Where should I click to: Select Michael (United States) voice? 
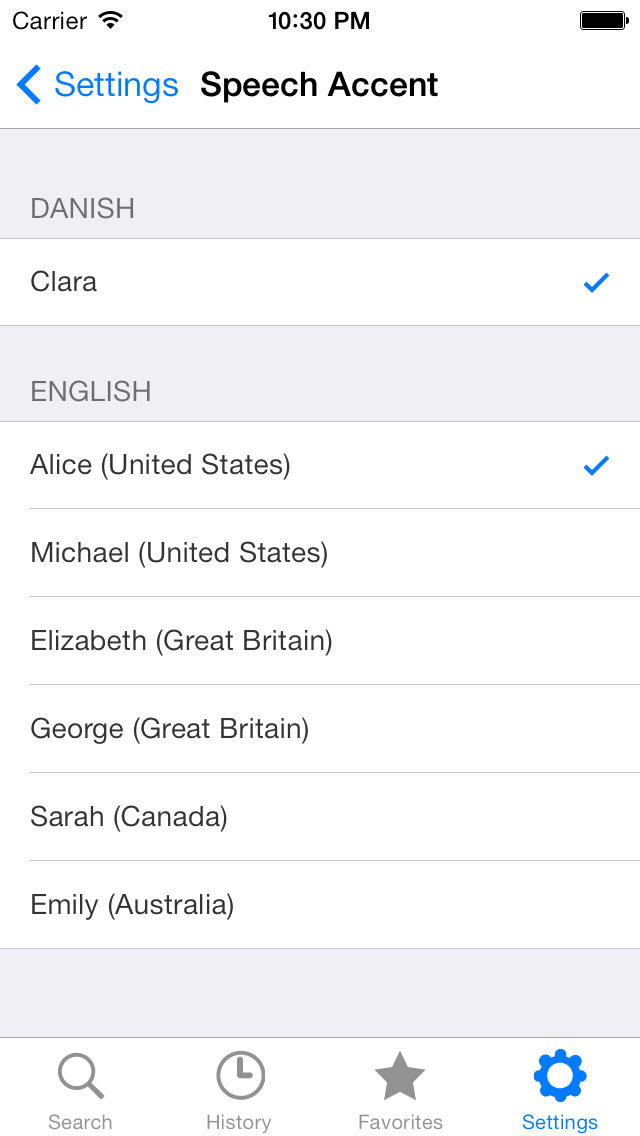[320, 553]
